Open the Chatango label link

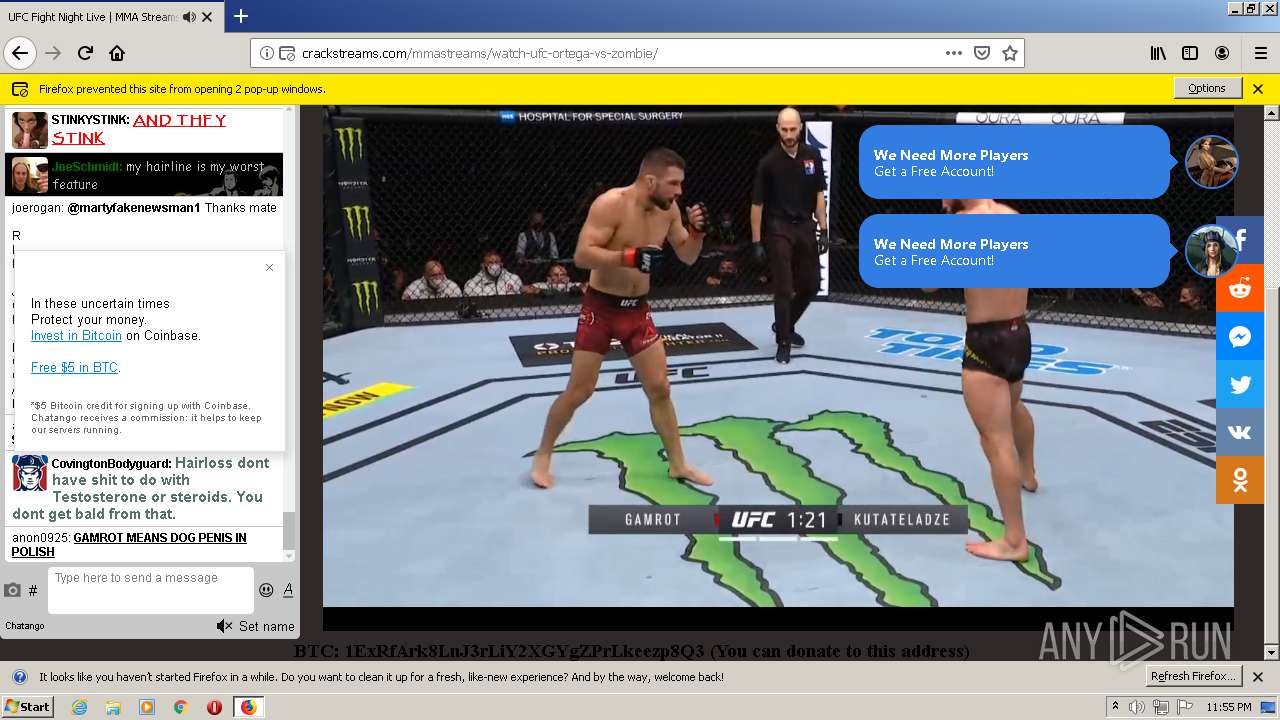coord(25,626)
